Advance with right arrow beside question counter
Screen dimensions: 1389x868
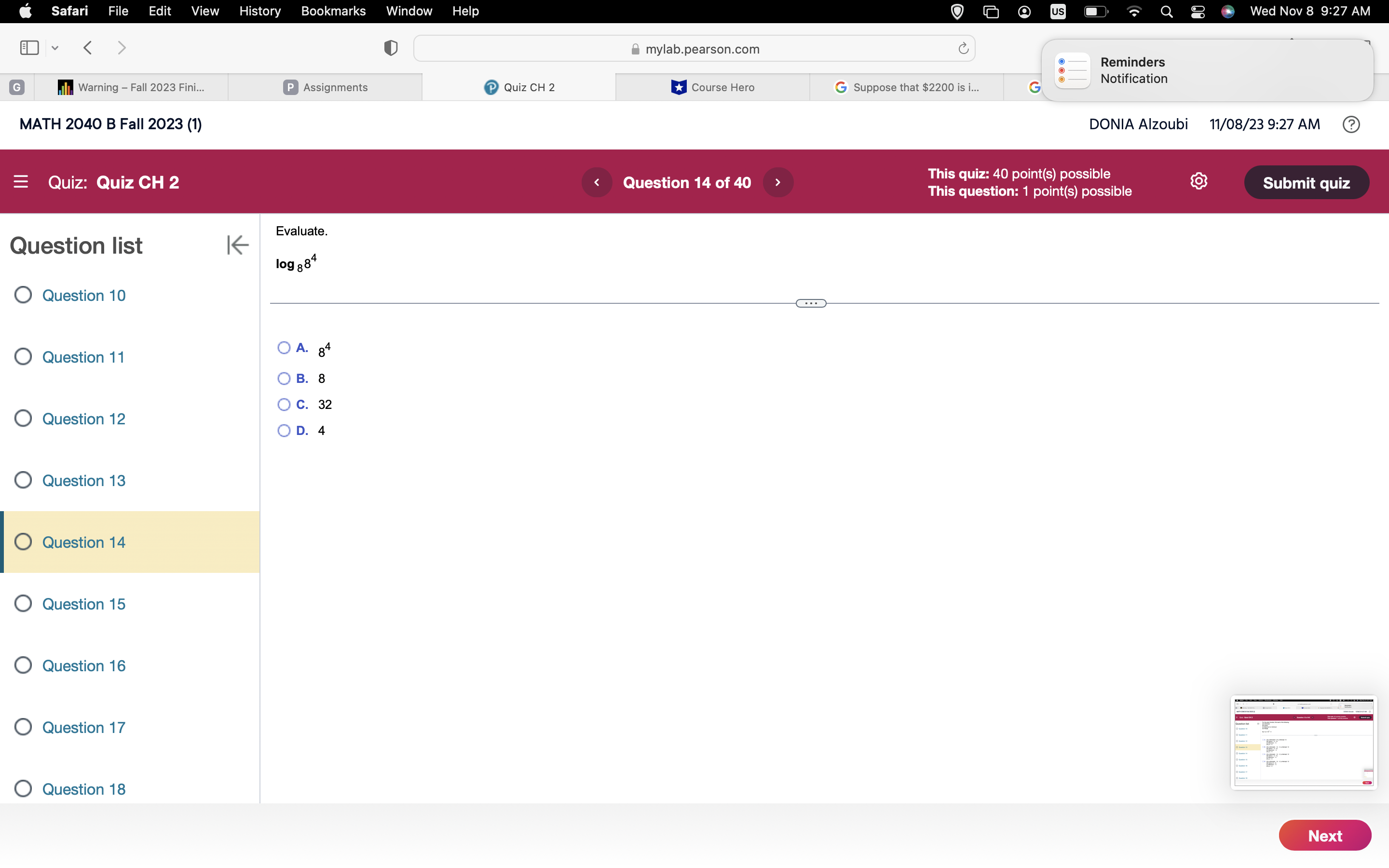coord(778,183)
